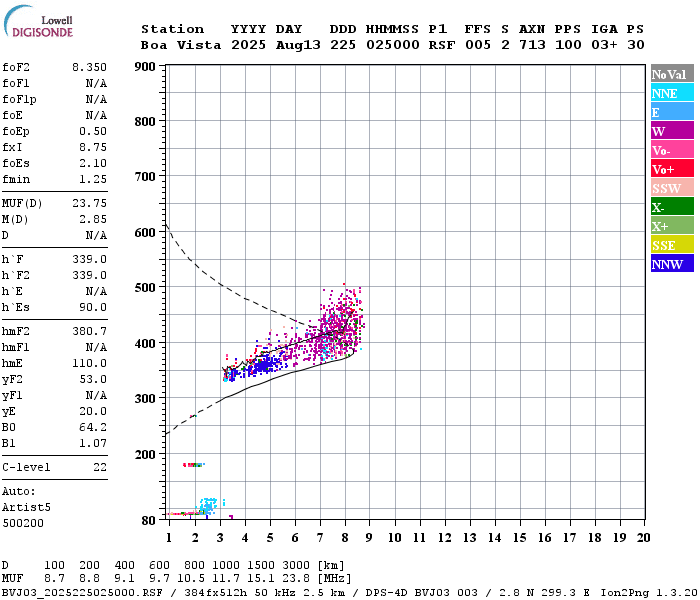Select the NoVal legend swatch
The width and height of the screenshot is (700, 600).
click(671, 74)
